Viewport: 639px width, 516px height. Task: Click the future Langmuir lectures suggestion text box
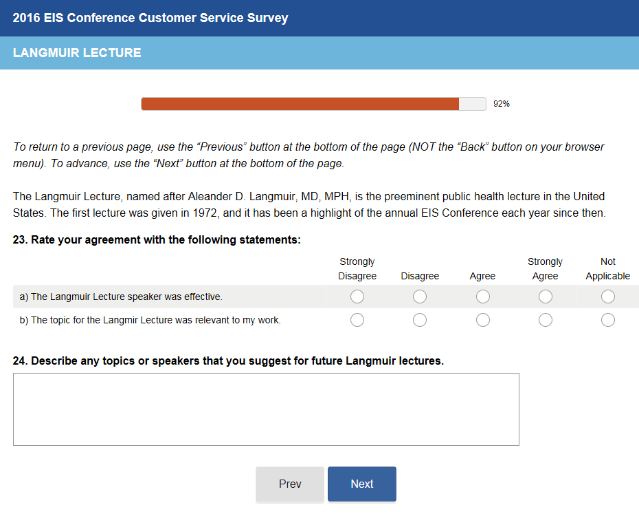click(x=266, y=409)
